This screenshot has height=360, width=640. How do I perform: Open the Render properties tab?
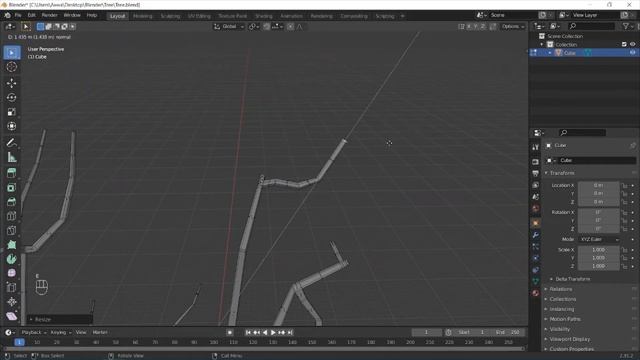[x=536, y=162]
